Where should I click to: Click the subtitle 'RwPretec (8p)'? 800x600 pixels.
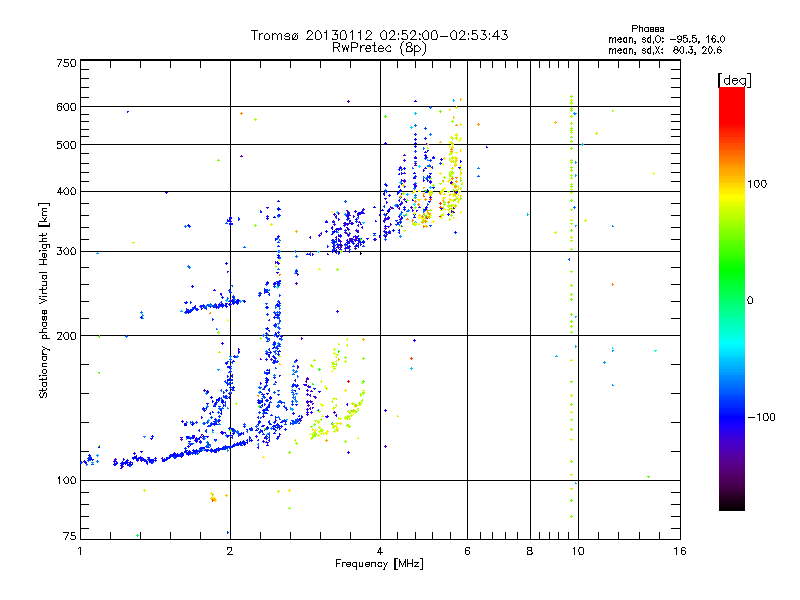coord(379,48)
